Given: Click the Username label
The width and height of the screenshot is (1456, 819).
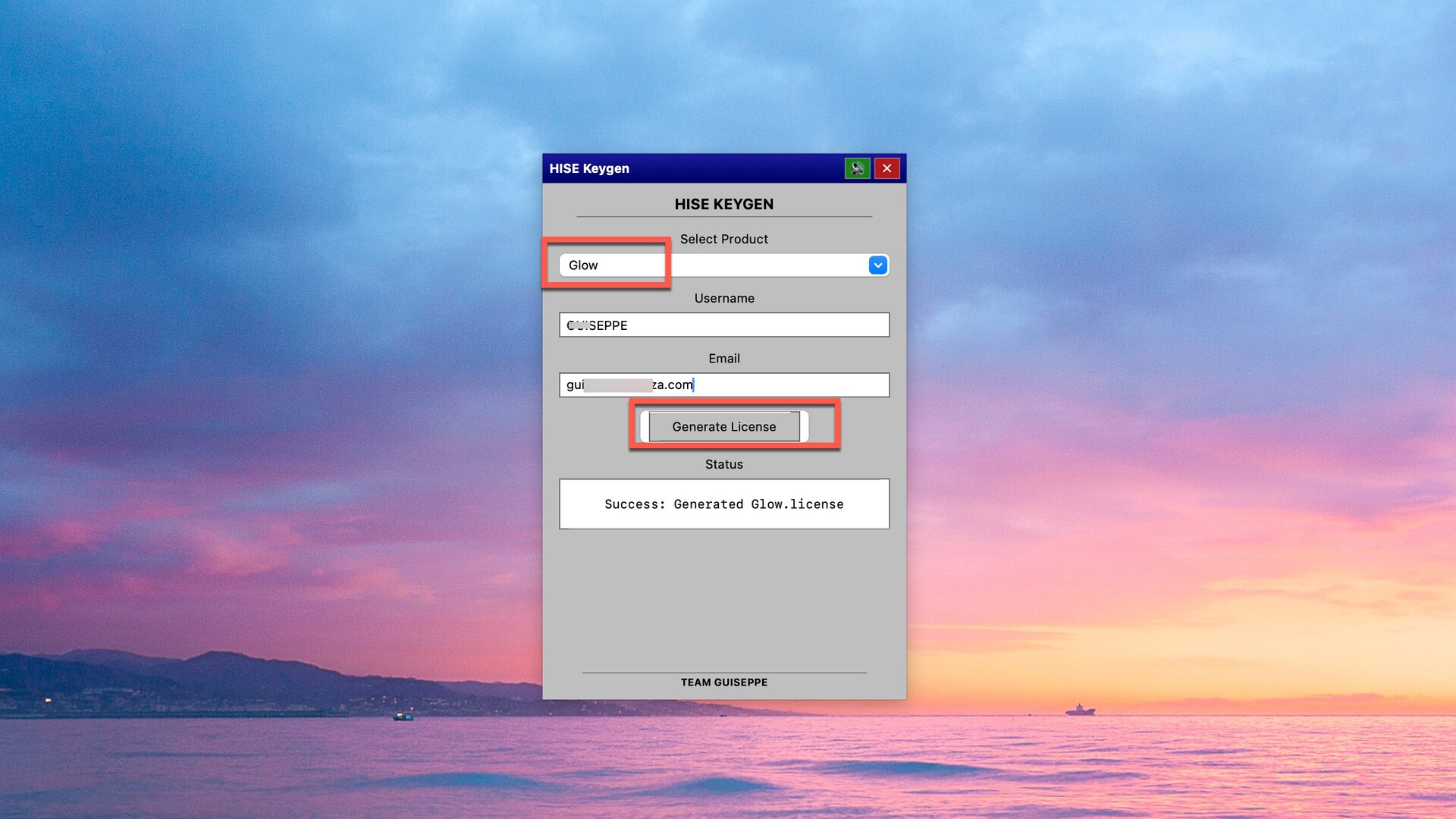Looking at the screenshot, I should [x=723, y=299].
